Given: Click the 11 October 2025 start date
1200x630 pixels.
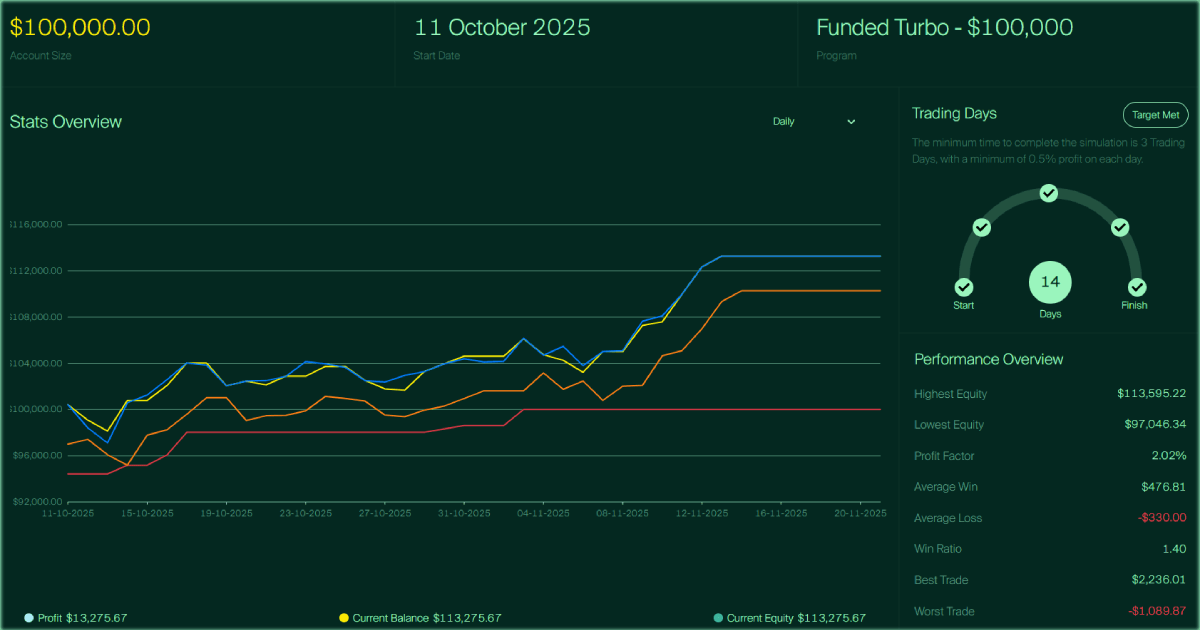Looking at the screenshot, I should (502, 27).
